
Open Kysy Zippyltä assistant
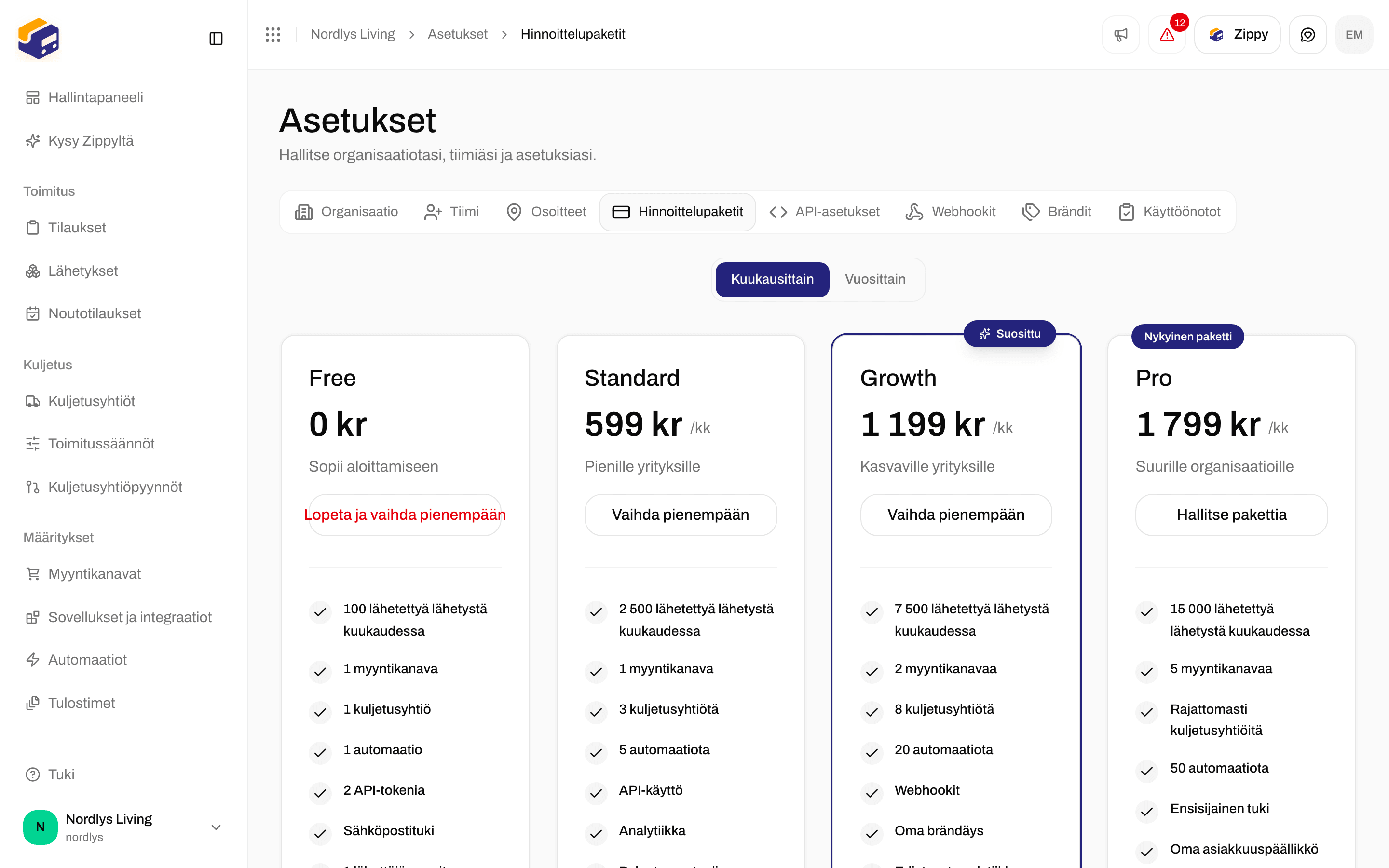(x=123, y=141)
